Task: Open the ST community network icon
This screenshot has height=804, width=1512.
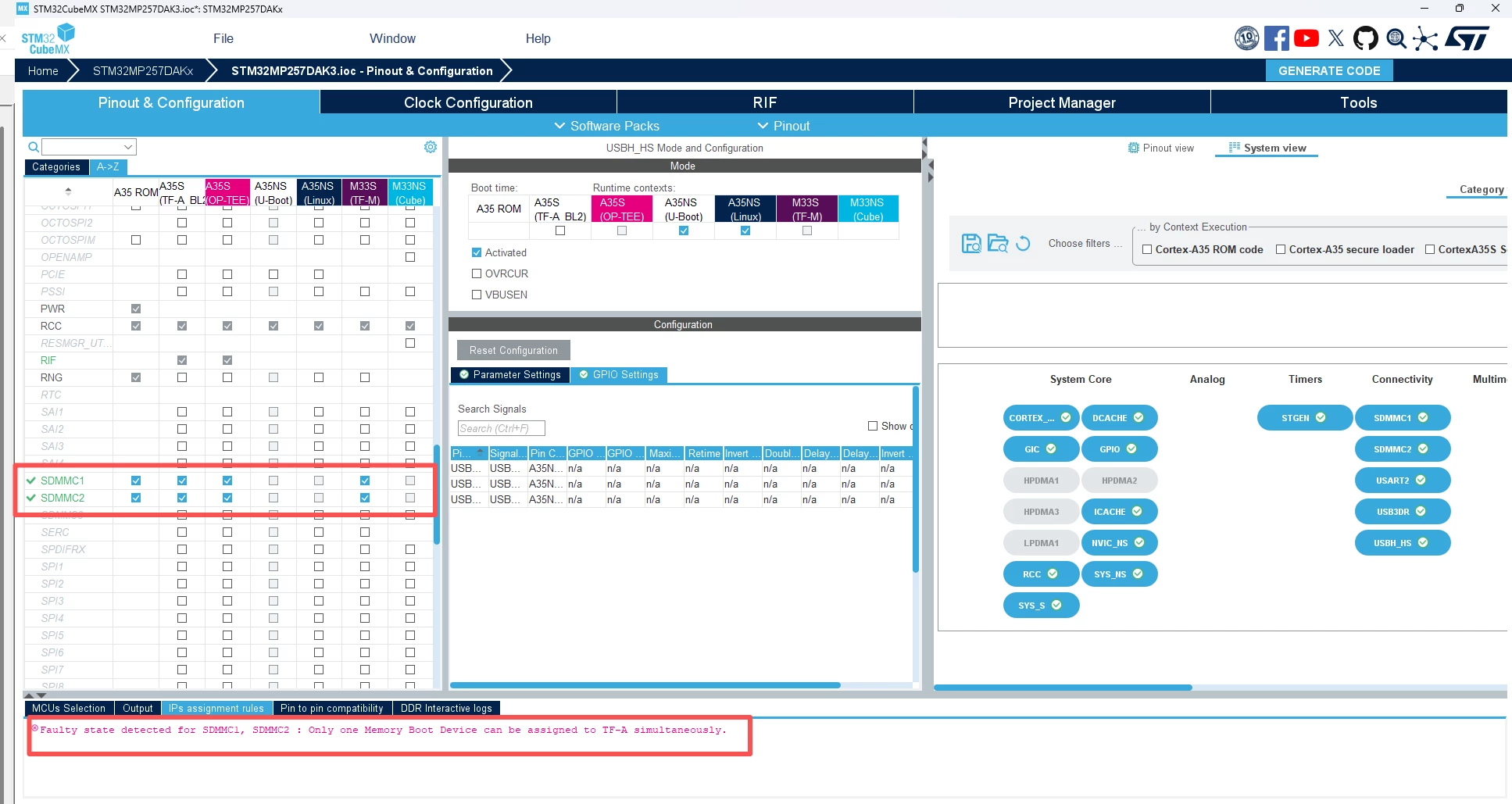Action: click(1425, 39)
